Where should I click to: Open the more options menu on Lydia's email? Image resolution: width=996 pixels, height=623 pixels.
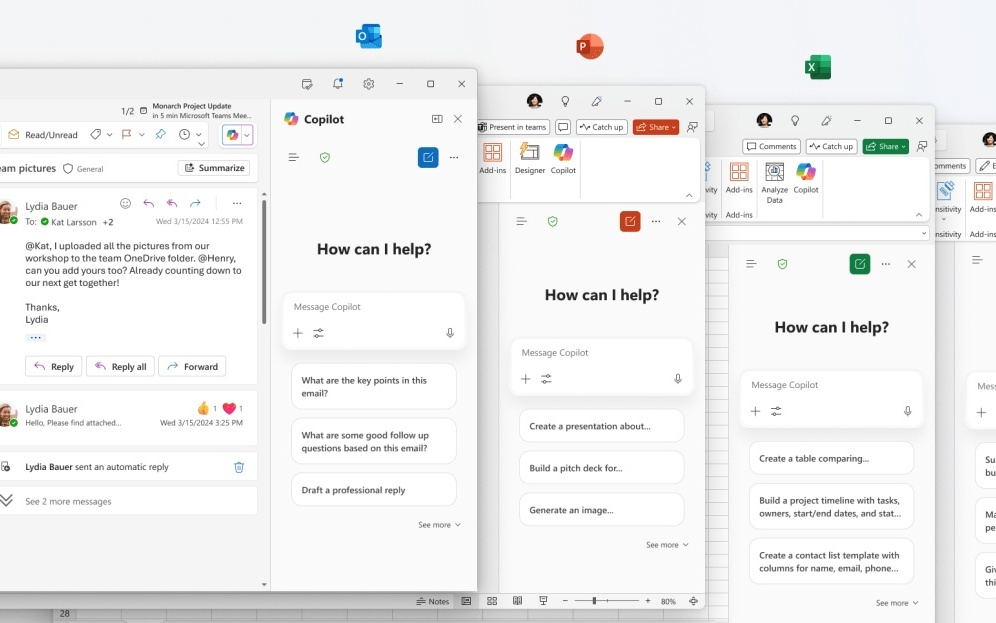click(237, 203)
